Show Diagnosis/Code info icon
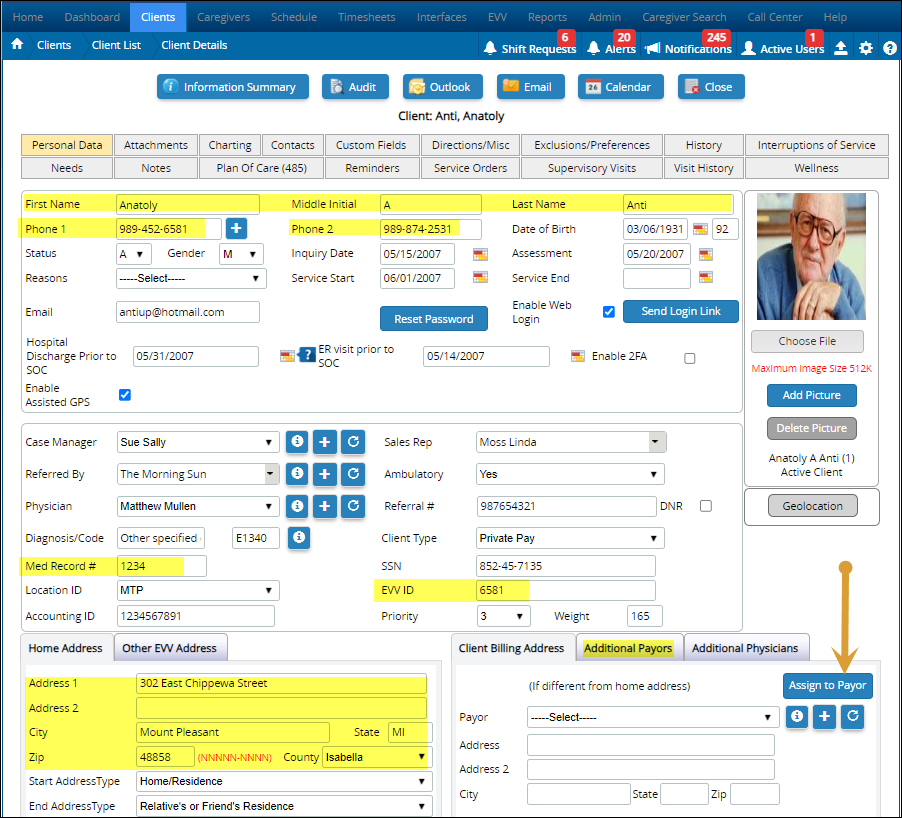The height and width of the screenshot is (818, 902). point(299,538)
